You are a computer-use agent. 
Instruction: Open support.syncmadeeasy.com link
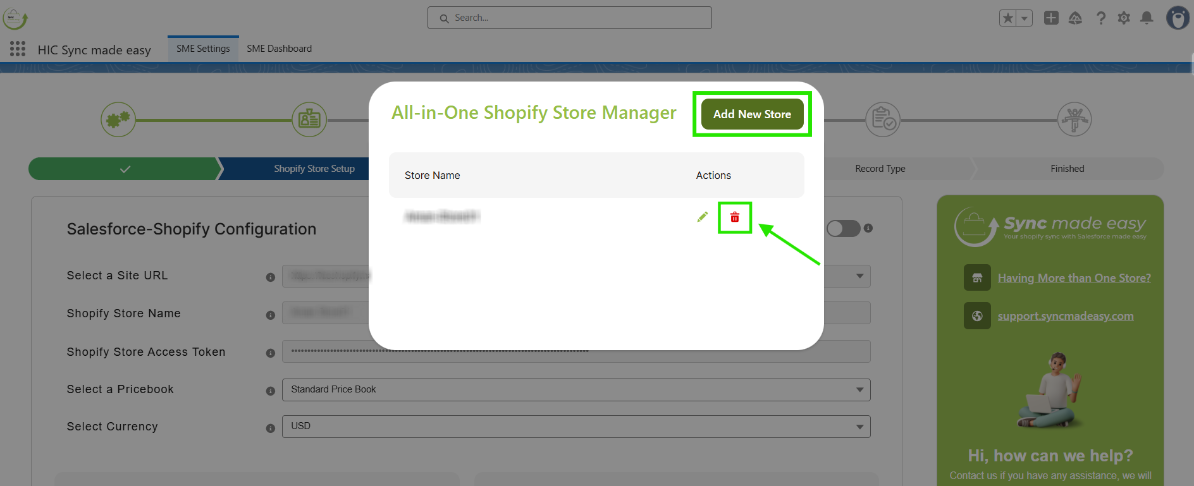click(x=1066, y=315)
